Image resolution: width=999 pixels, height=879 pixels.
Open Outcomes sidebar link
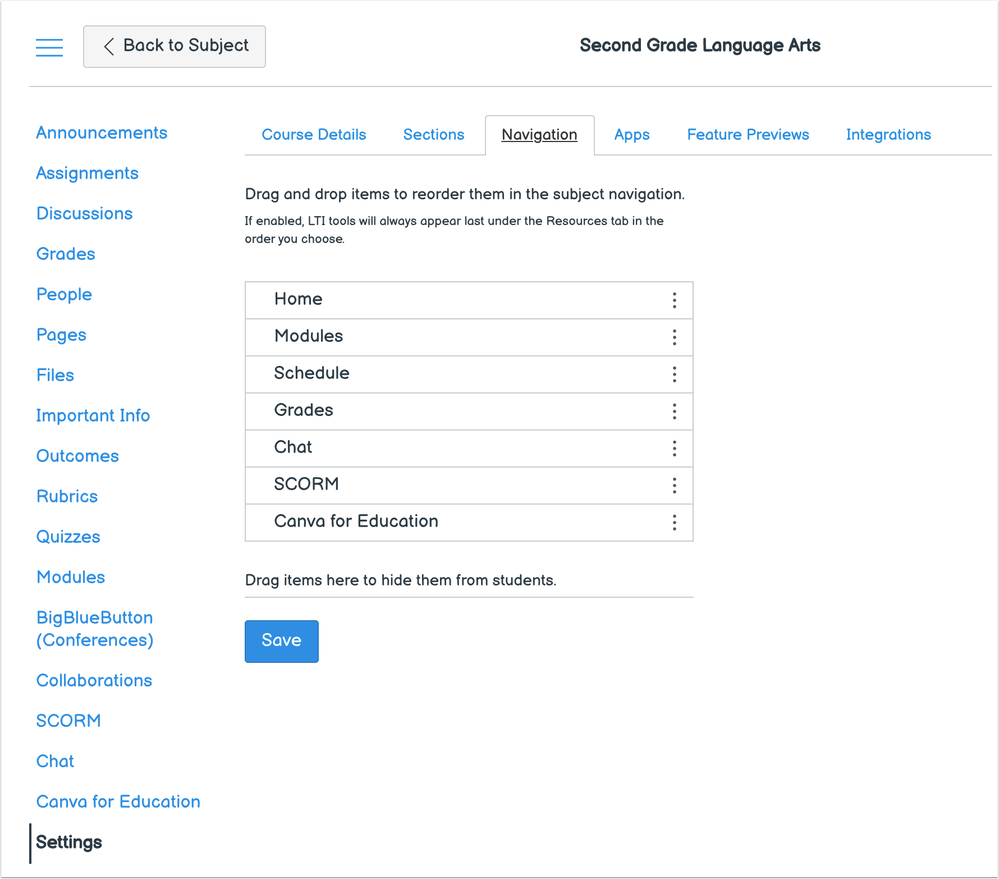[78, 456]
